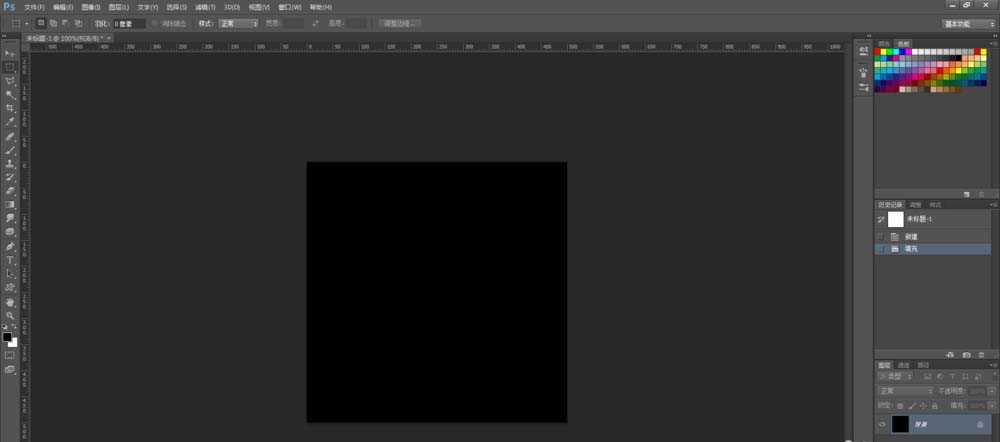Click the foreground color square in toolbar

pos(7,336)
